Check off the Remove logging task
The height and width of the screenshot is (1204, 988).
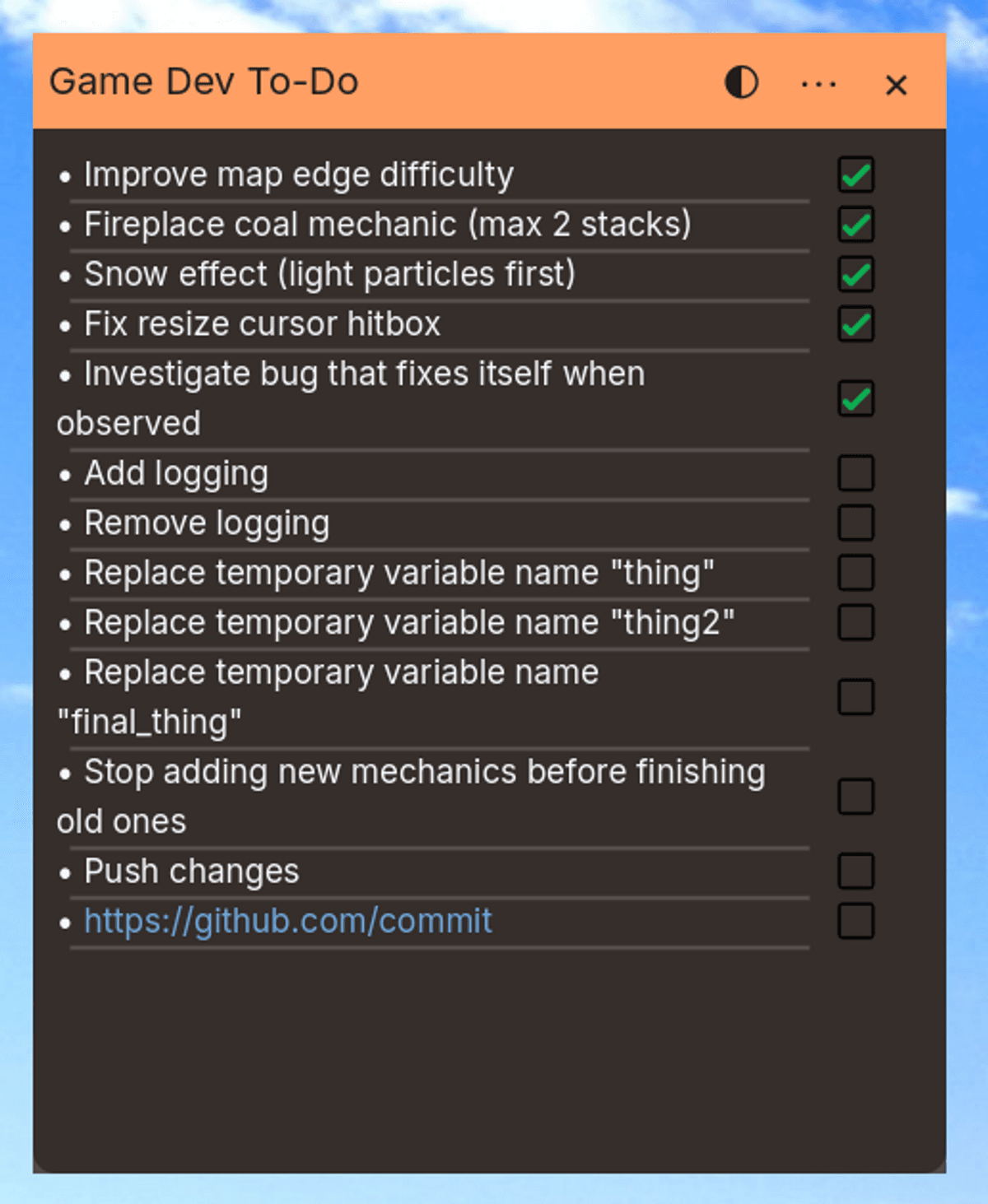click(x=855, y=523)
